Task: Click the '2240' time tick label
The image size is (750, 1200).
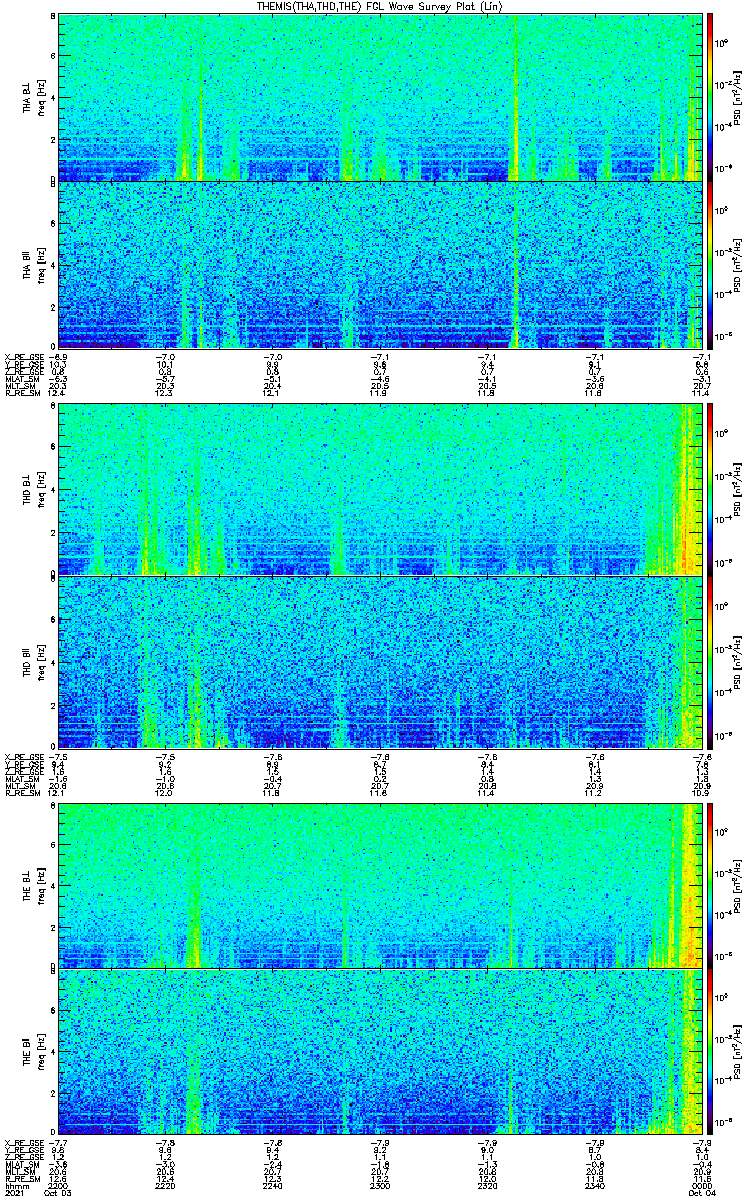Action: click(x=272, y=1184)
